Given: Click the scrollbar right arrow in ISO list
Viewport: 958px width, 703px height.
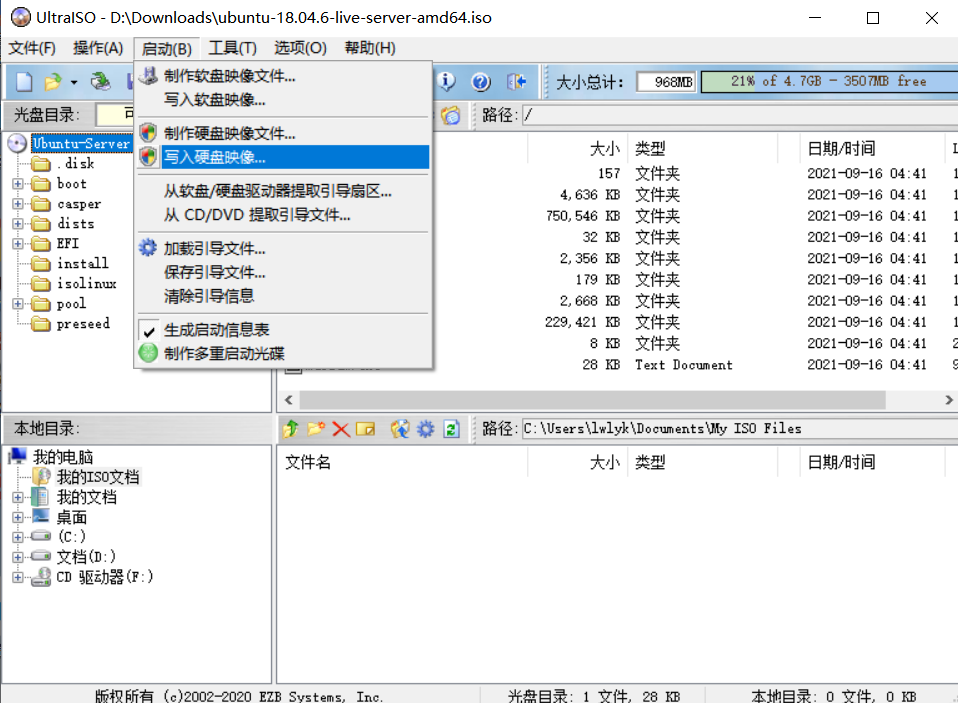Looking at the screenshot, I should [948, 399].
